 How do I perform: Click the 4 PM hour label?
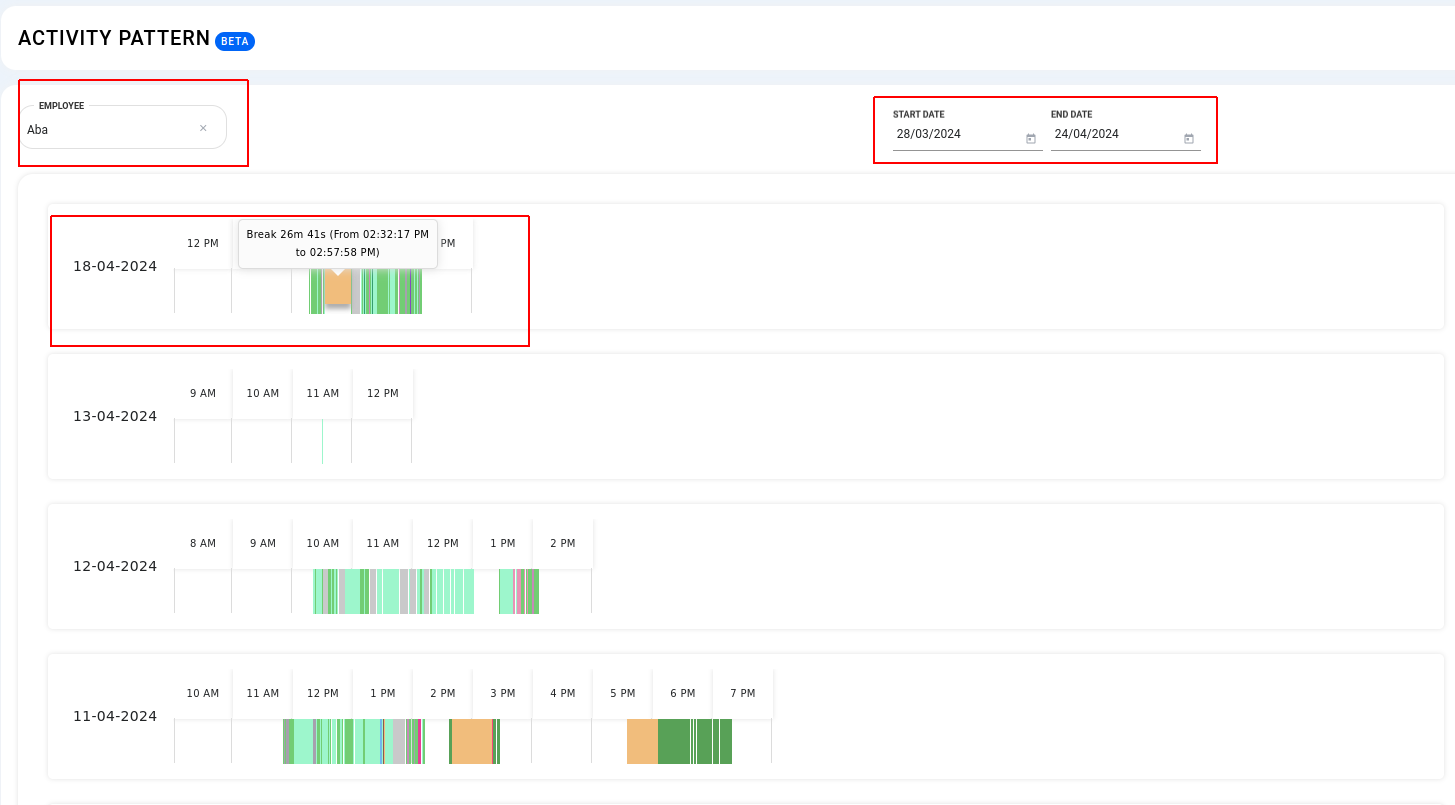[x=562, y=693]
